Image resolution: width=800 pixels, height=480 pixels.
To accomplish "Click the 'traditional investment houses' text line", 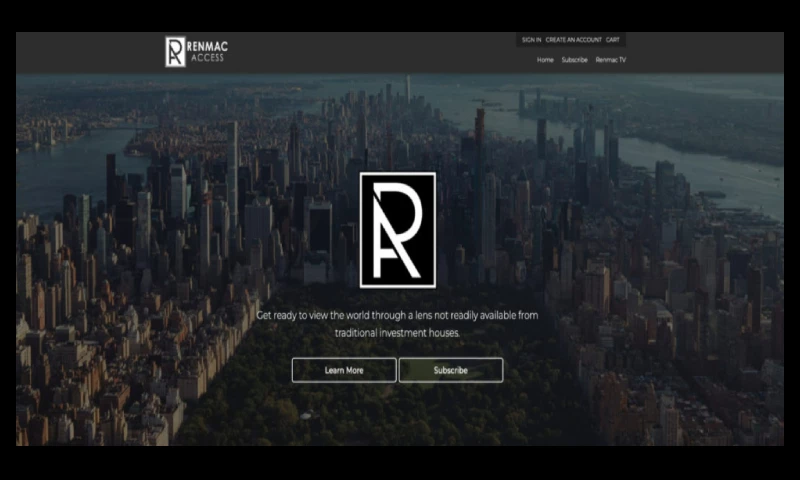I will point(397,333).
